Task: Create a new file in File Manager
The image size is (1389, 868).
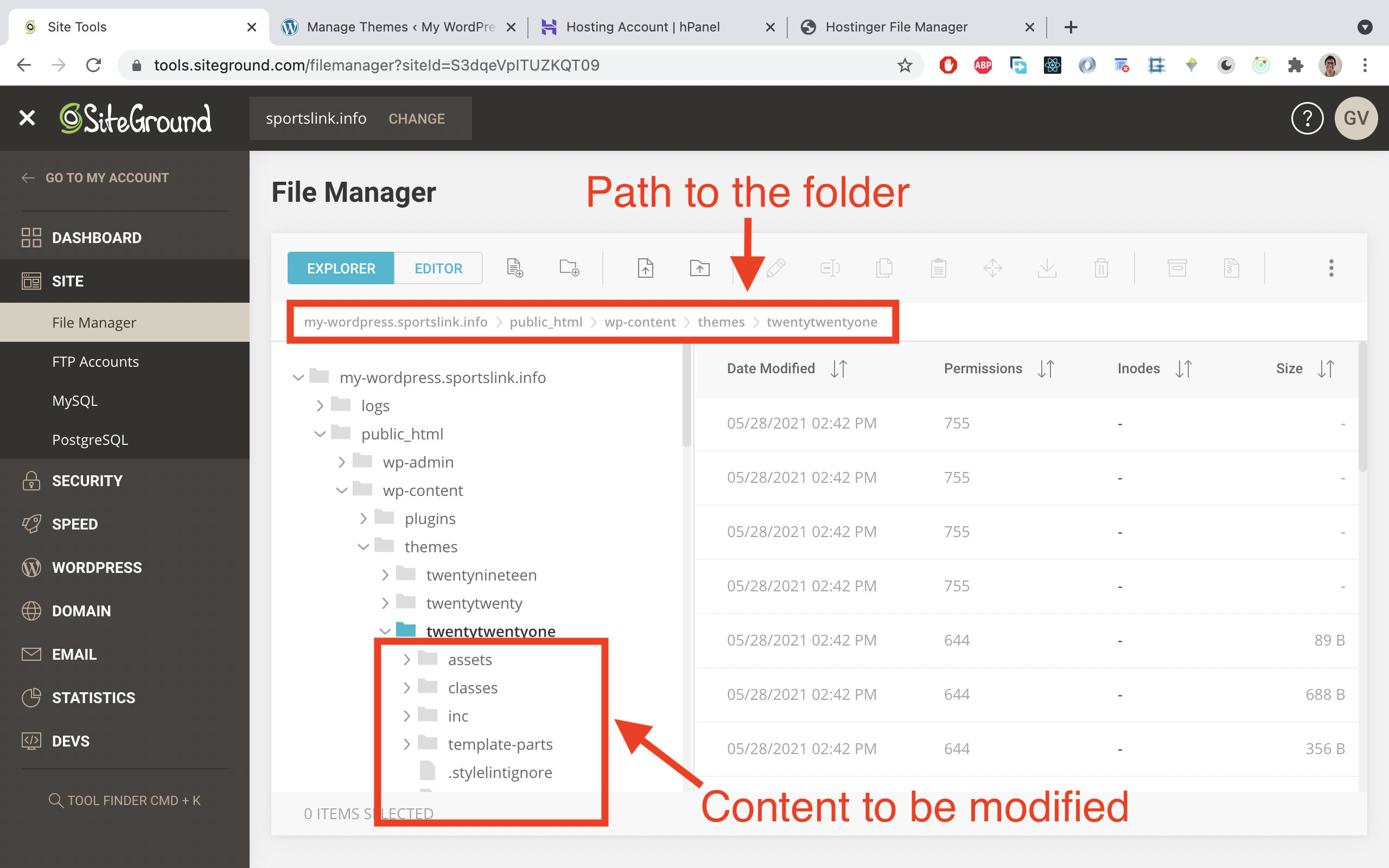Action: (515, 267)
